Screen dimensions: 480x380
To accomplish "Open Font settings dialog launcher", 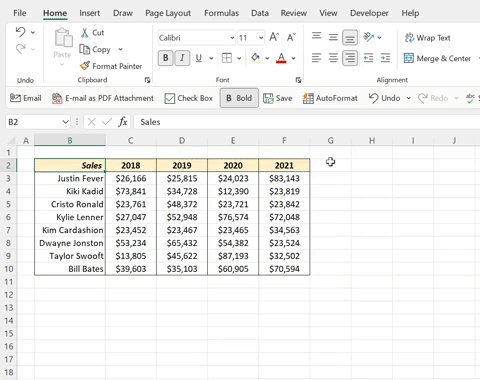I will click(x=298, y=80).
